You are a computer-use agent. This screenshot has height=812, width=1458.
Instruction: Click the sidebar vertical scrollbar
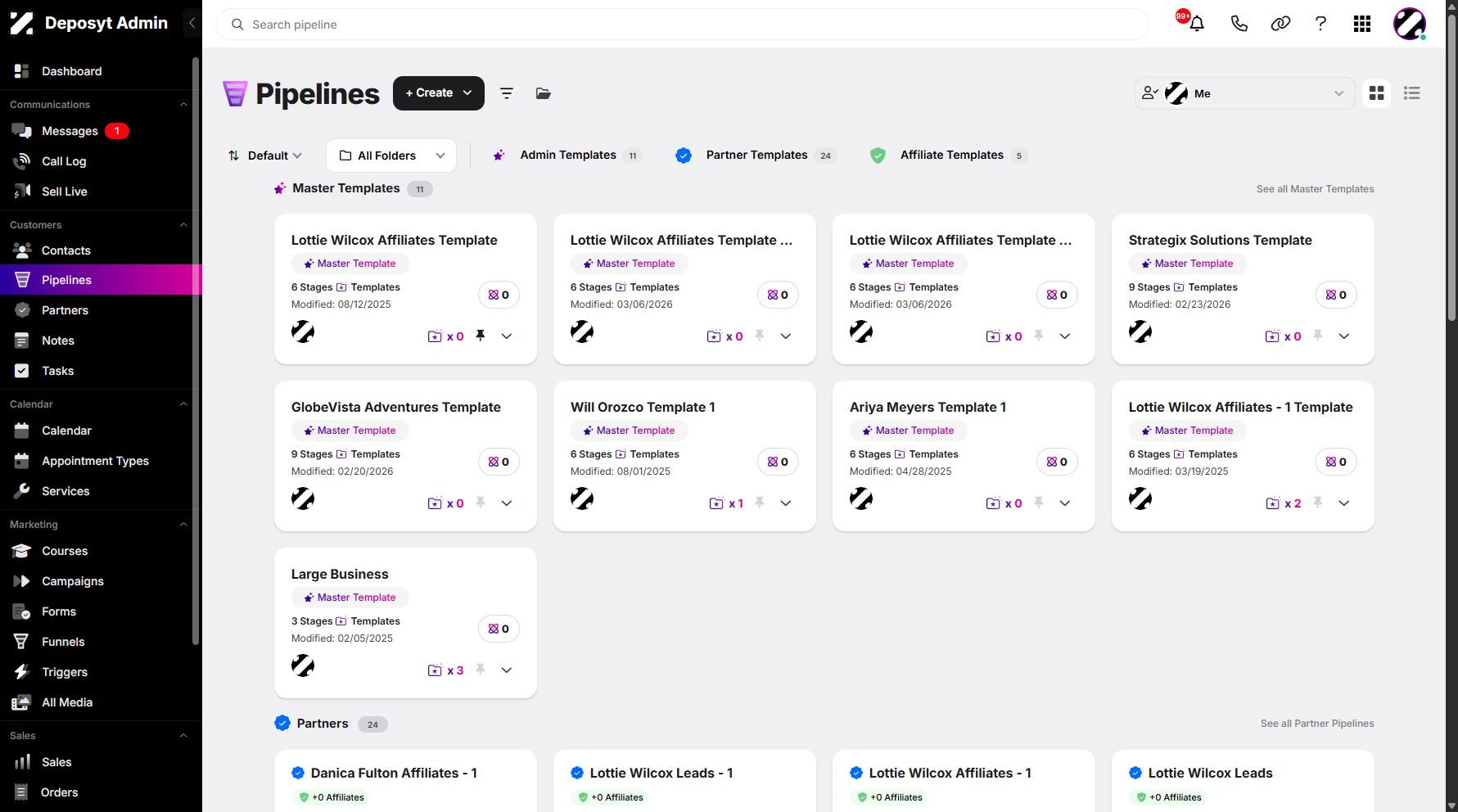[196, 350]
